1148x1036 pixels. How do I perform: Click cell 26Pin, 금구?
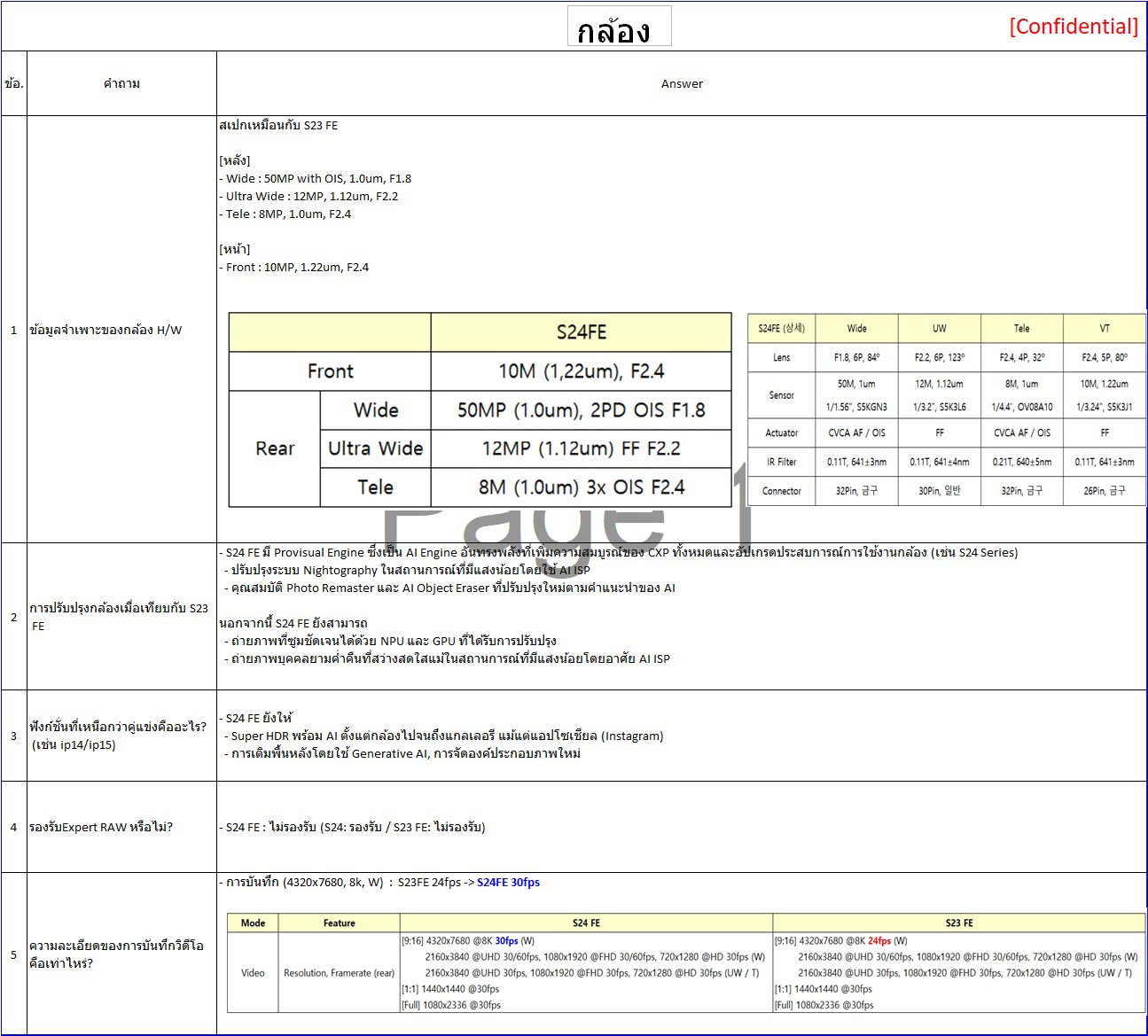1105,491
